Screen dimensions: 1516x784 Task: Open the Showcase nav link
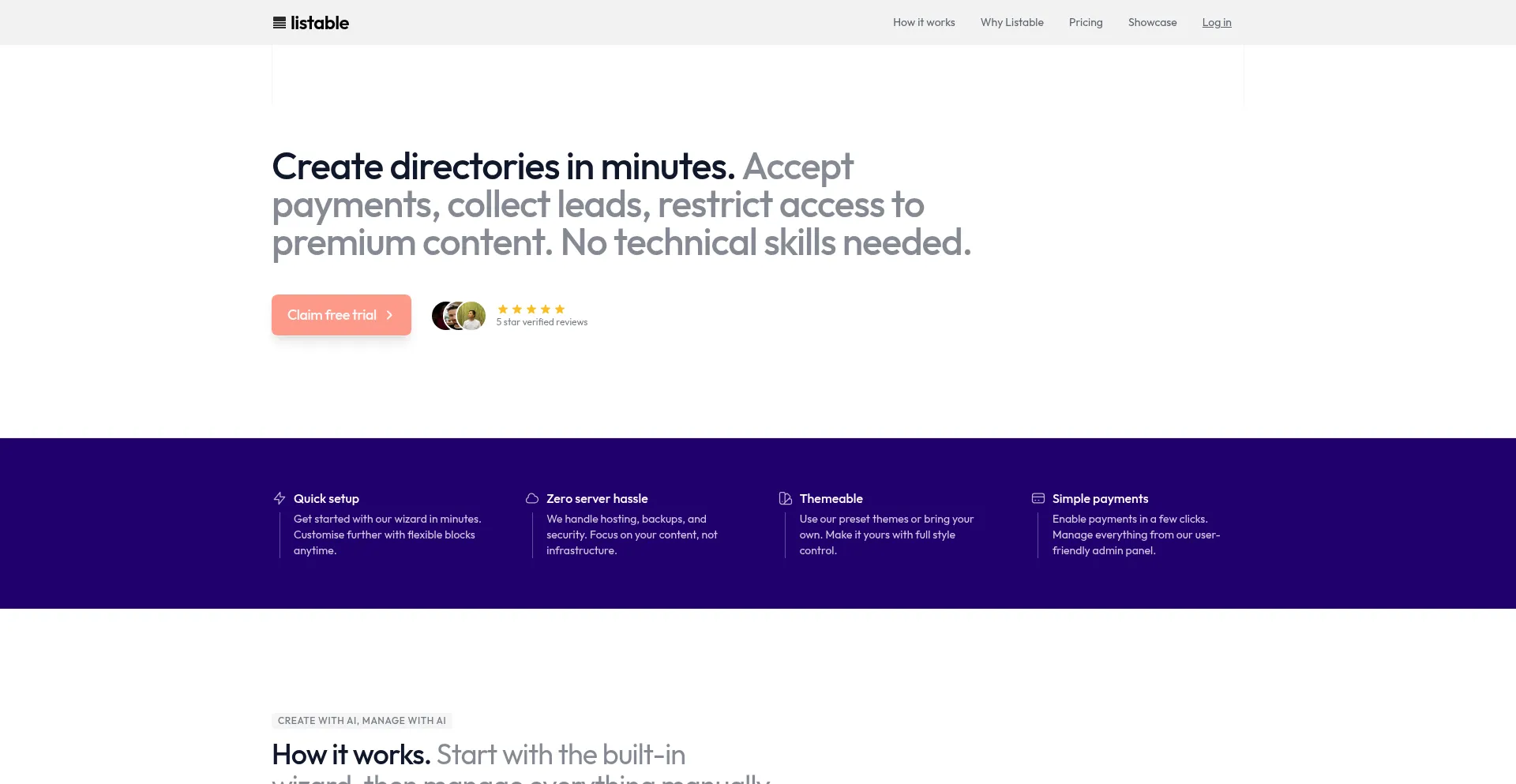click(1152, 22)
